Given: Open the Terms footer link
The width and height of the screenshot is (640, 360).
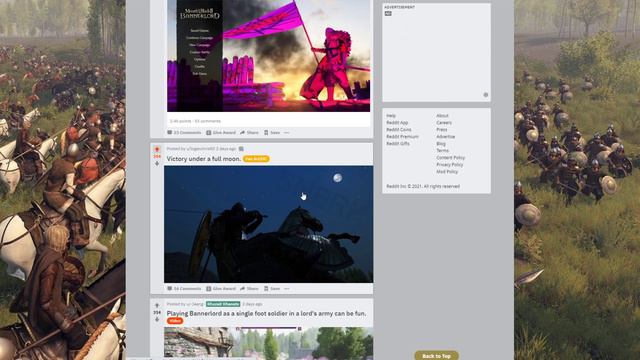Looking at the screenshot, I should tap(442, 150).
